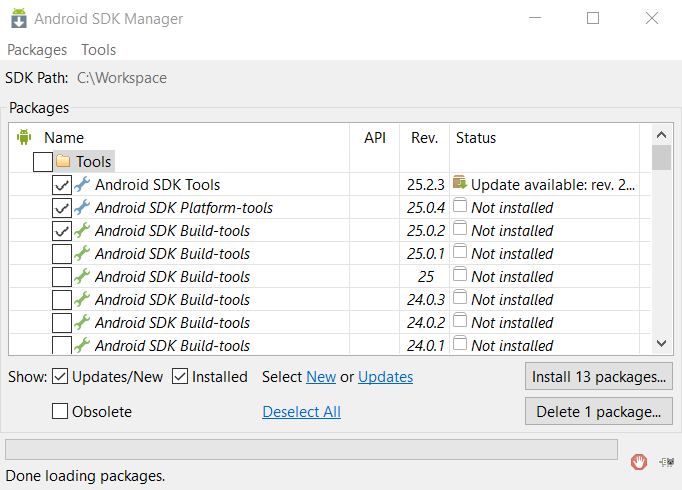Image resolution: width=682 pixels, height=490 pixels.
Task: Select the Android SDK Tools row name
Action: (158, 185)
